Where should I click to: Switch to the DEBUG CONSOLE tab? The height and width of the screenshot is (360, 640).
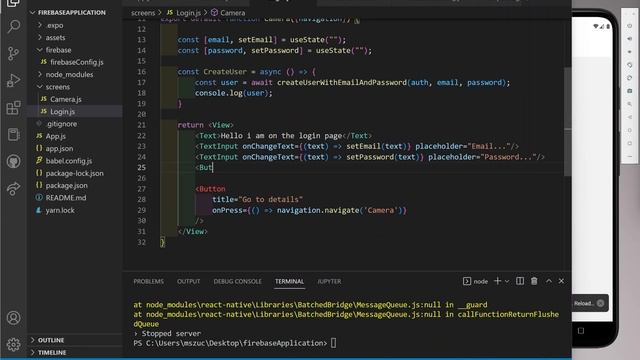pos(237,281)
